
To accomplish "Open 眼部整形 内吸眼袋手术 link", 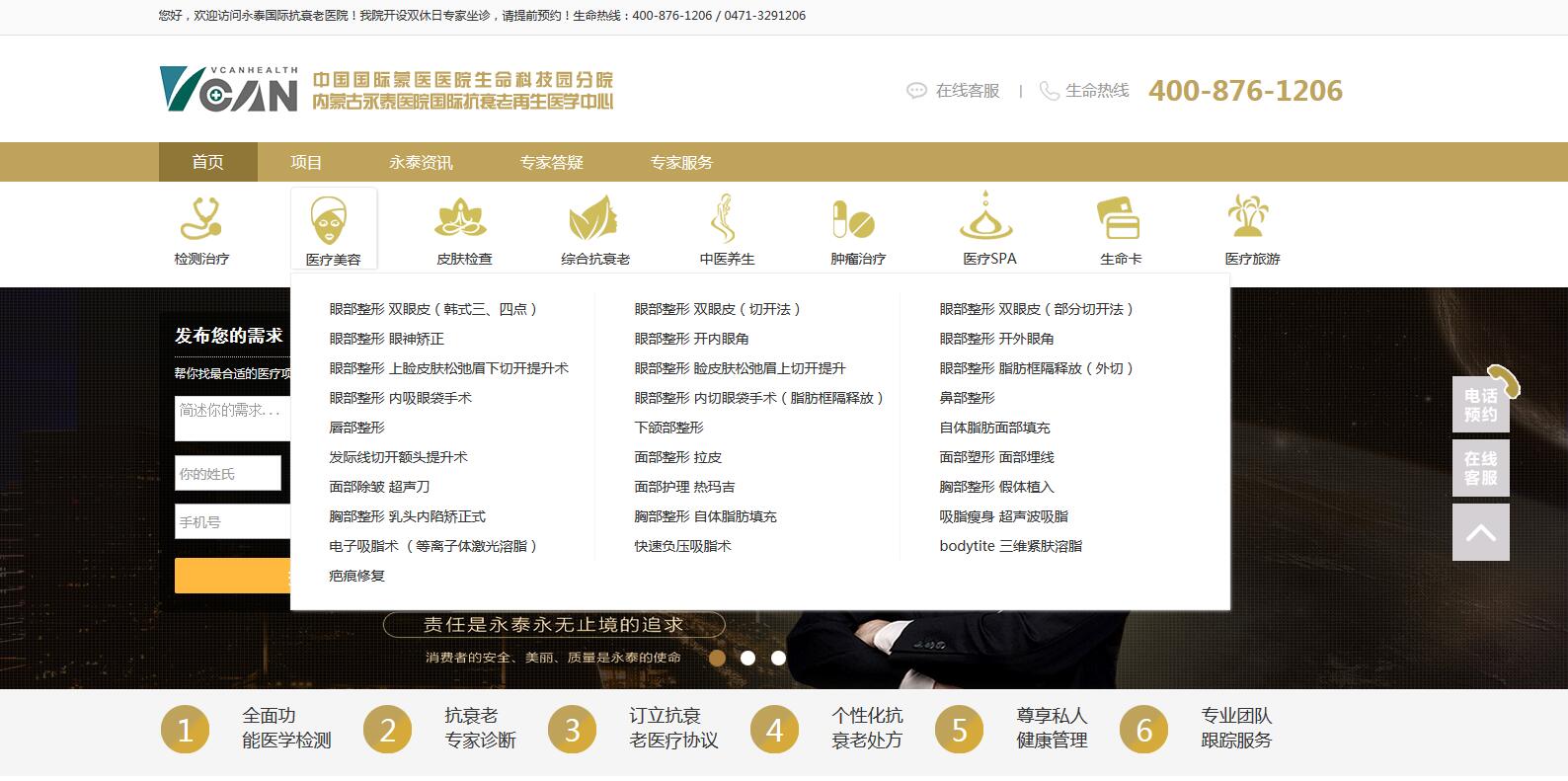I will [400, 398].
